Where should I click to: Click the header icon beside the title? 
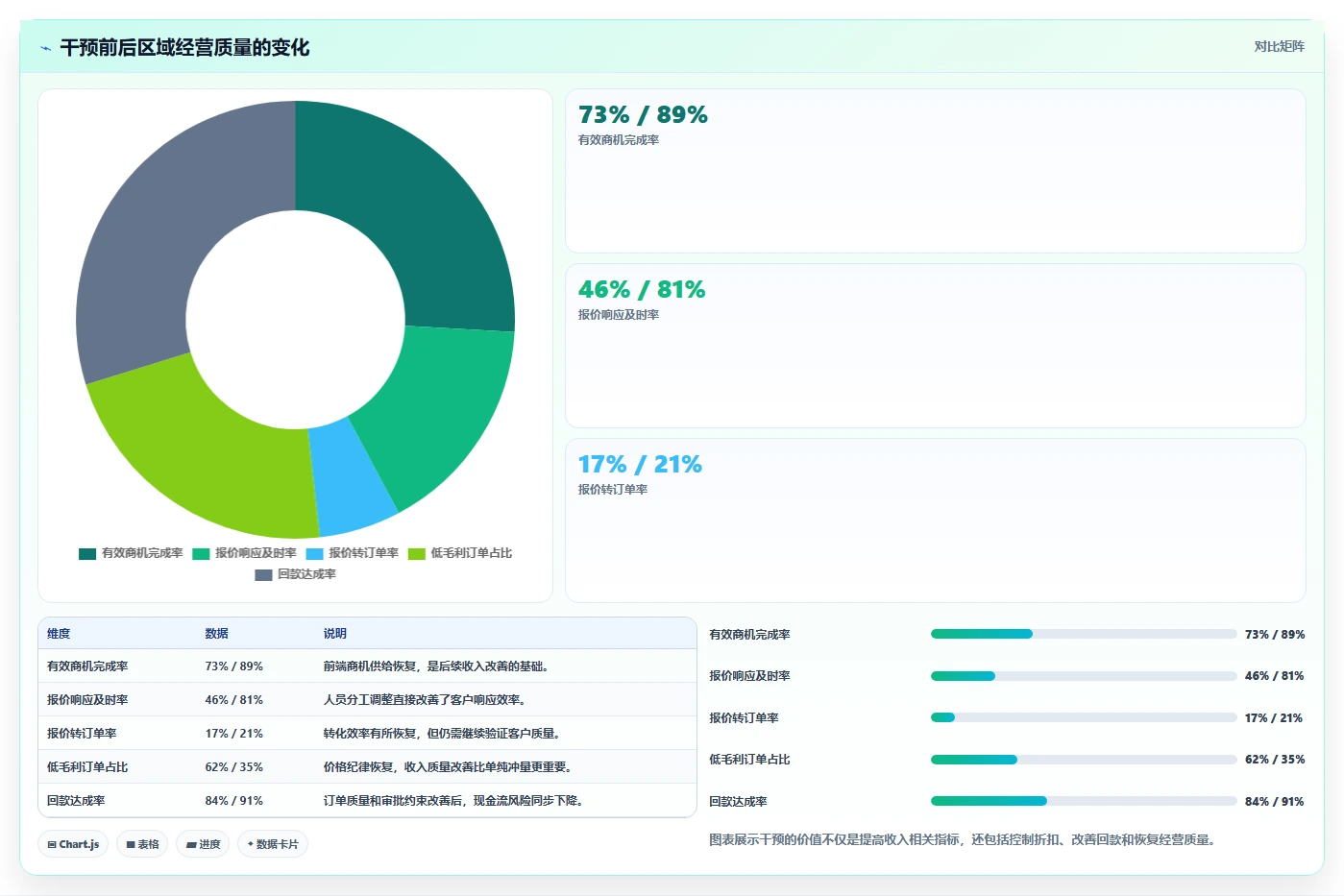tap(45, 48)
